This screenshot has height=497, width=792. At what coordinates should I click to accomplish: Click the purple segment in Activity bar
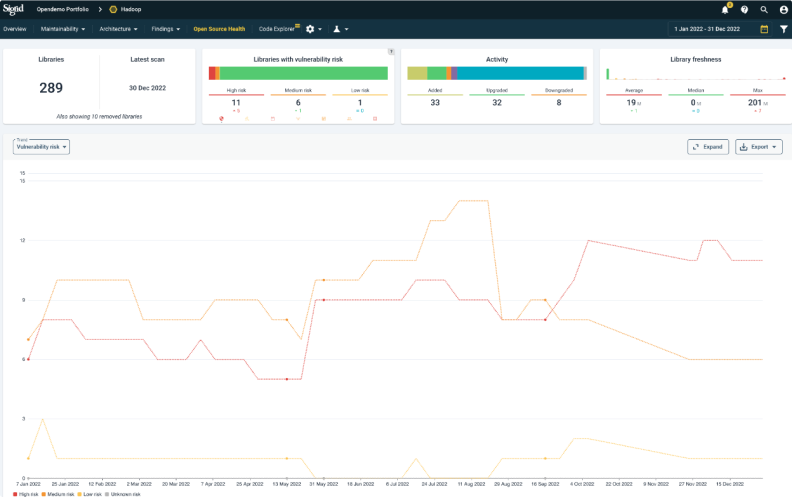[x=454, y=73]
